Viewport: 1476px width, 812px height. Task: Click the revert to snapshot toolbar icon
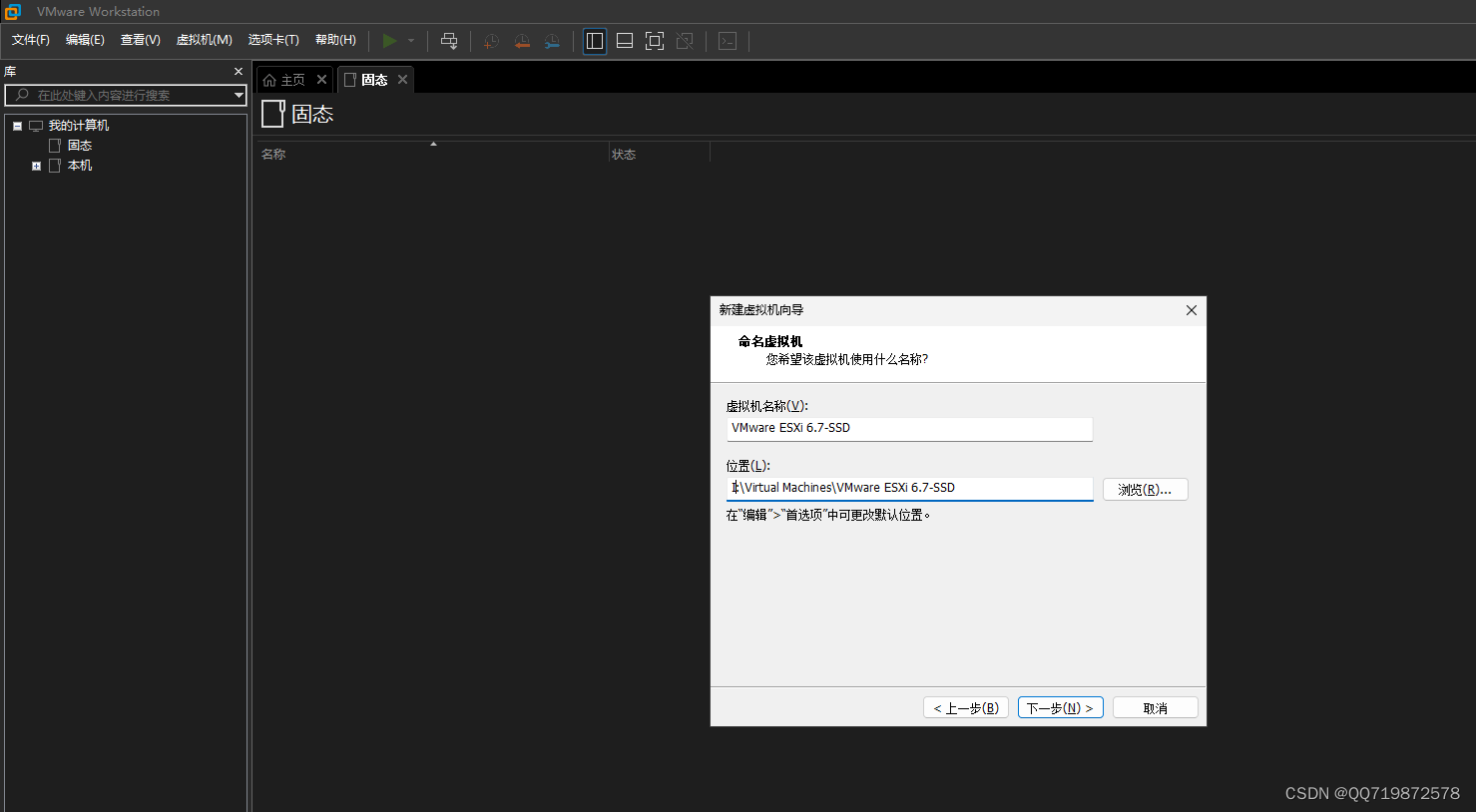coord(522,41)
